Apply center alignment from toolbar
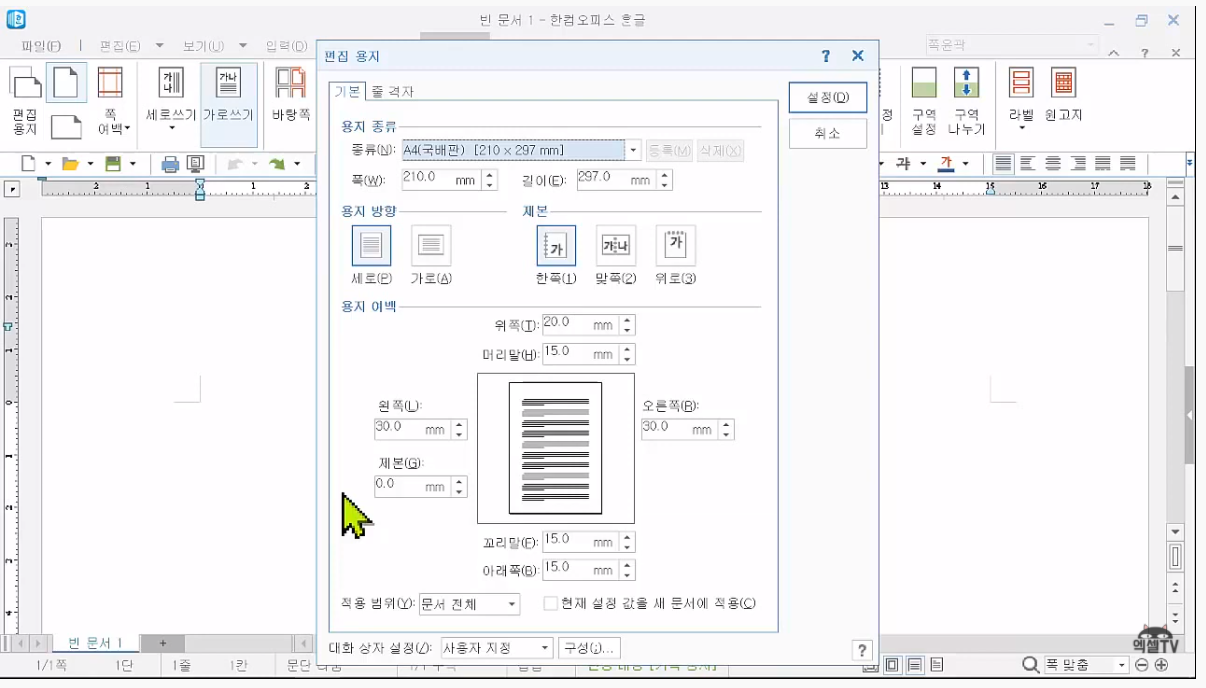The height and width of the screenshot is (688, 1206). click(x=1052, y=163)
